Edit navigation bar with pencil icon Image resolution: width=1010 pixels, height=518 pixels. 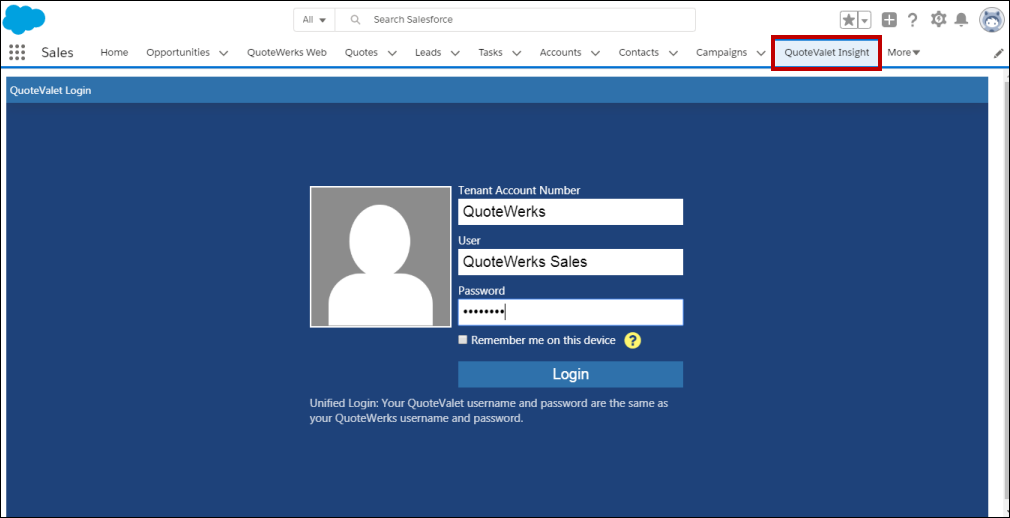coord(998,53)
